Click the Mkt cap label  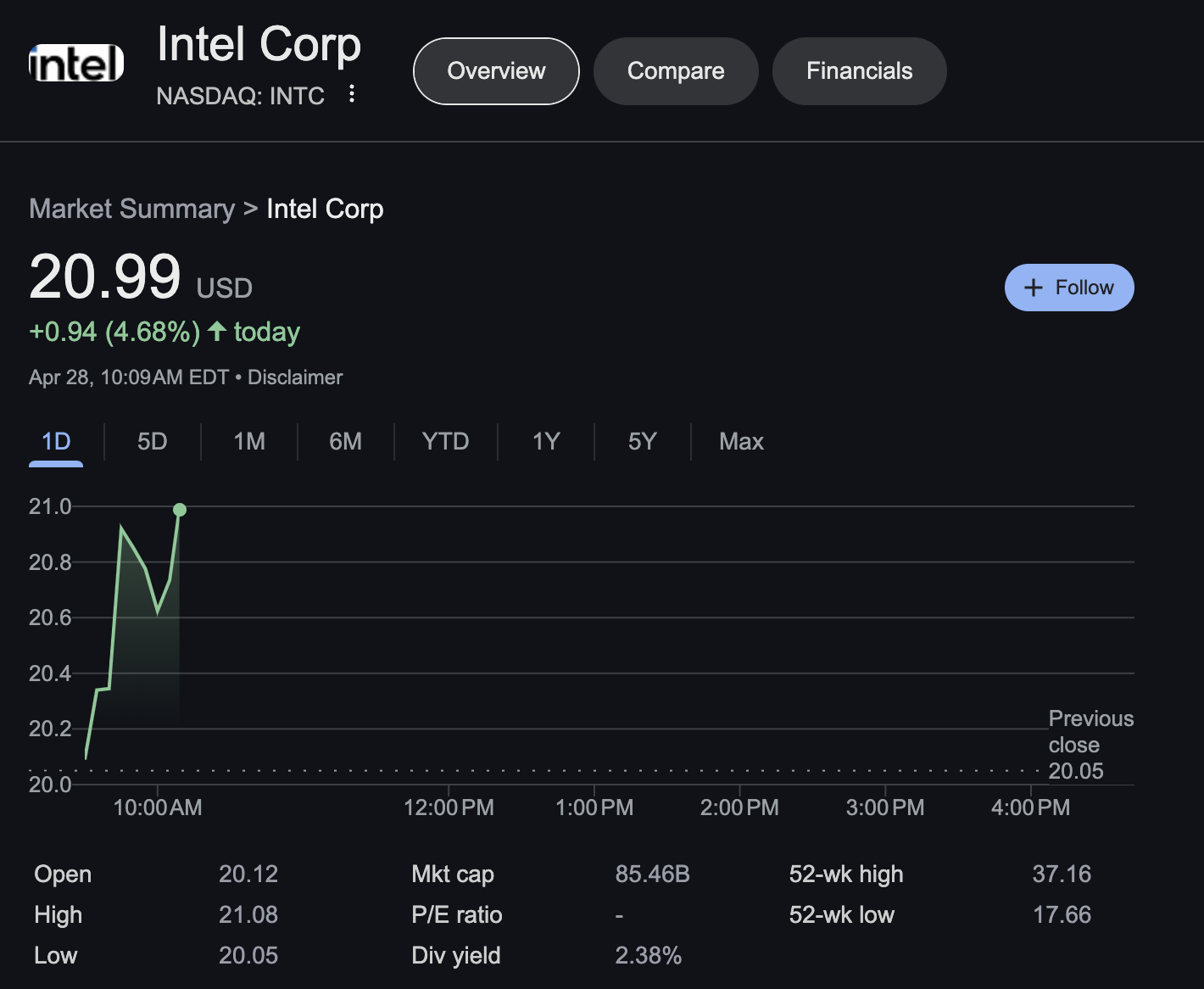point(453,874)
